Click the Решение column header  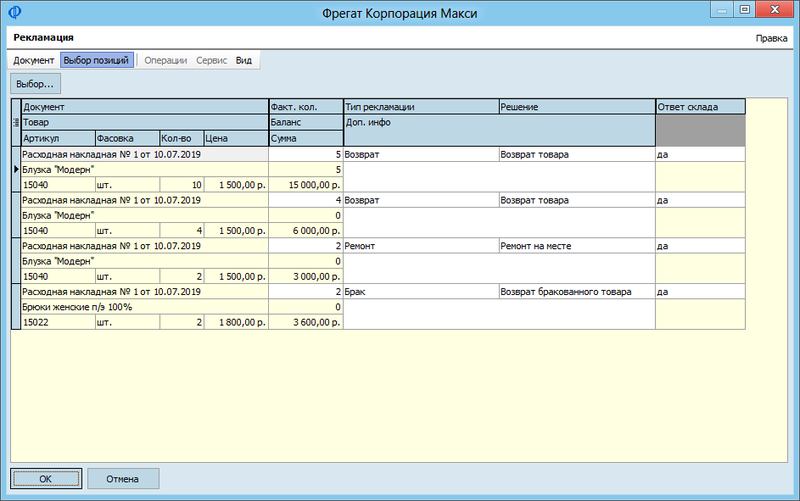(x=577, y=107)
